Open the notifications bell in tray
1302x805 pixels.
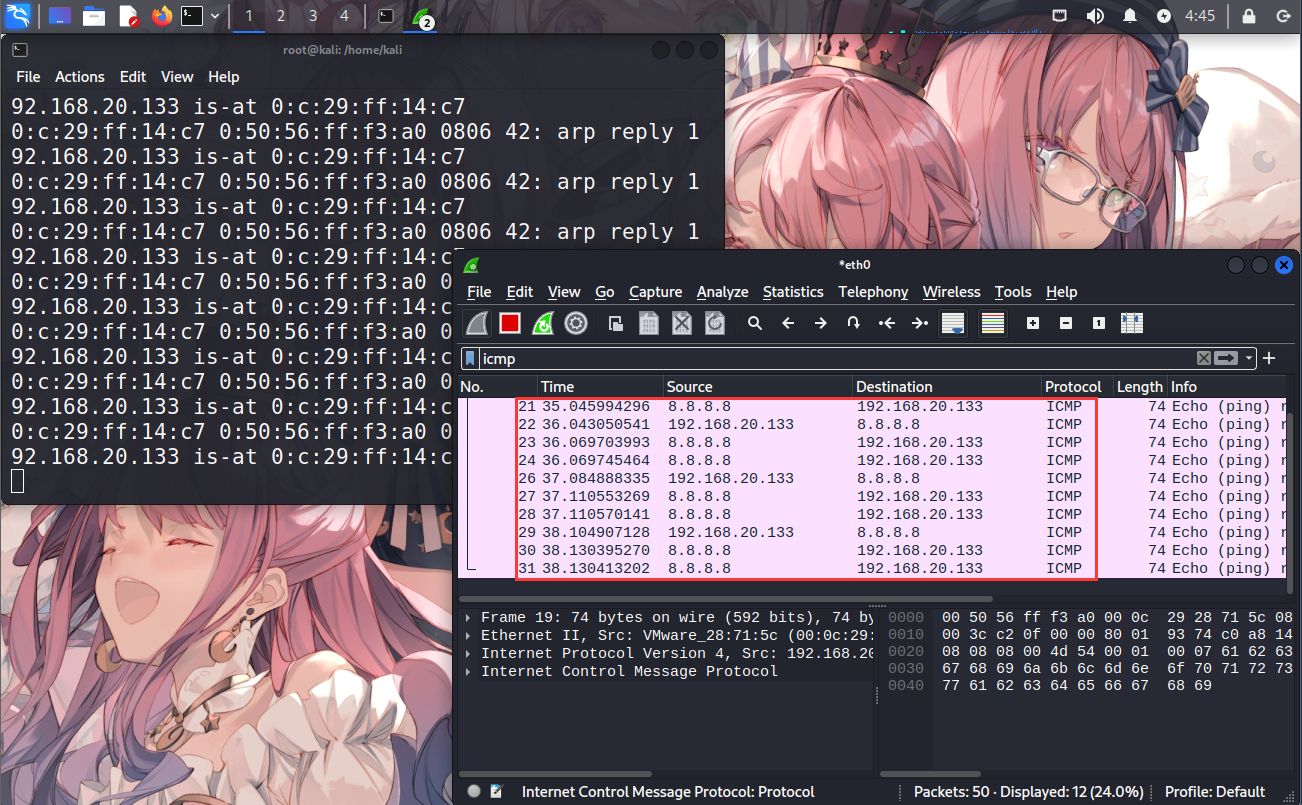pos(1129,16)
